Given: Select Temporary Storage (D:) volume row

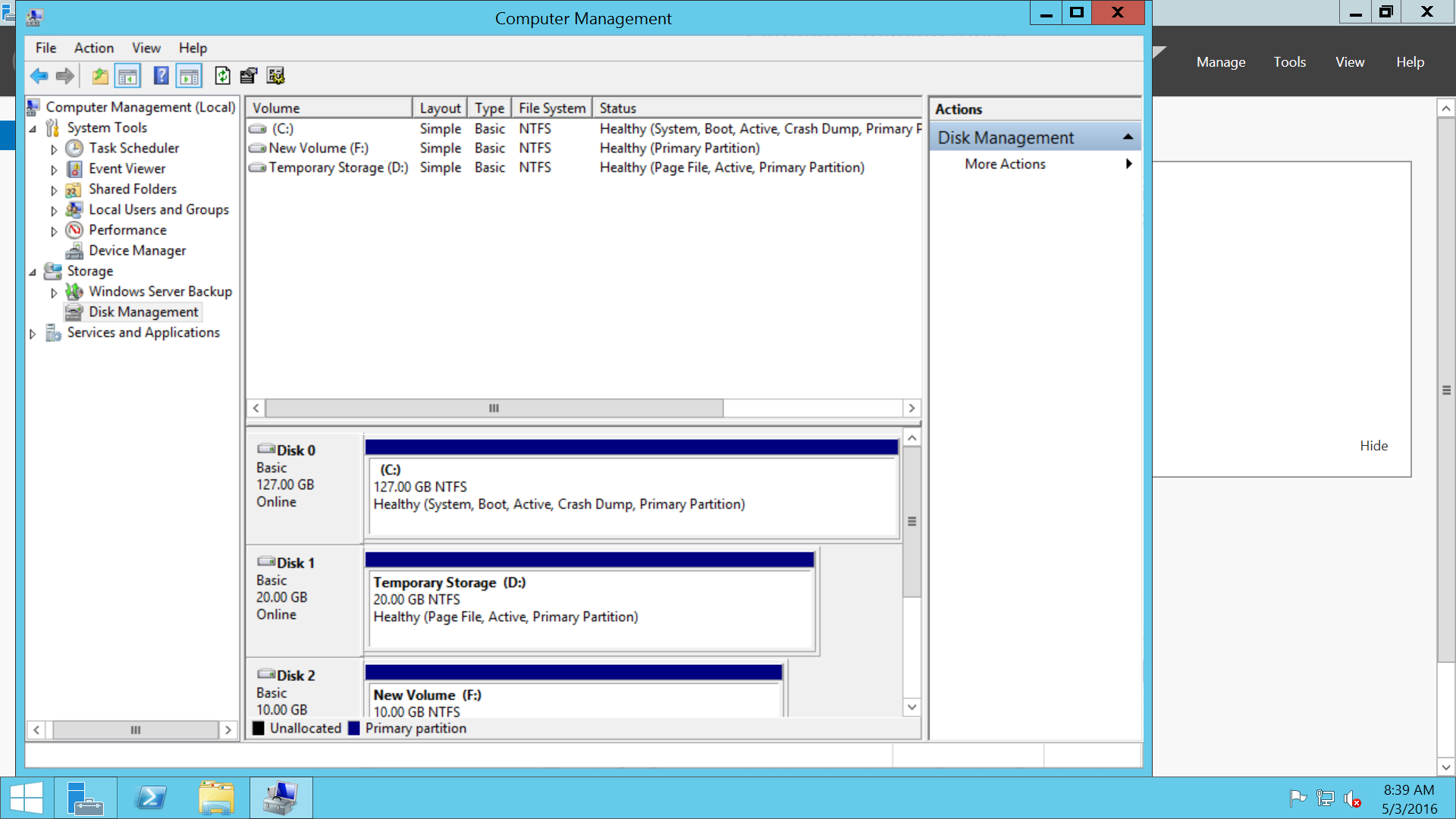Looking at the screenshot, I should pos(584,168).
